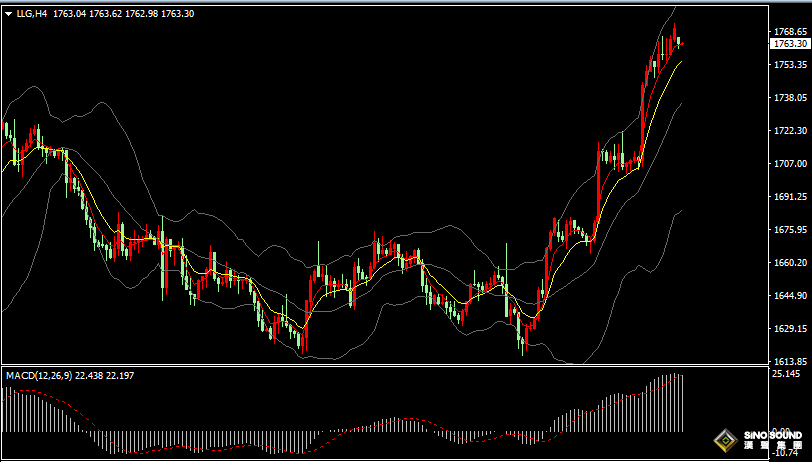
Task: Click the 1753.35 price axis label
Action: click(x=790, y=65)
